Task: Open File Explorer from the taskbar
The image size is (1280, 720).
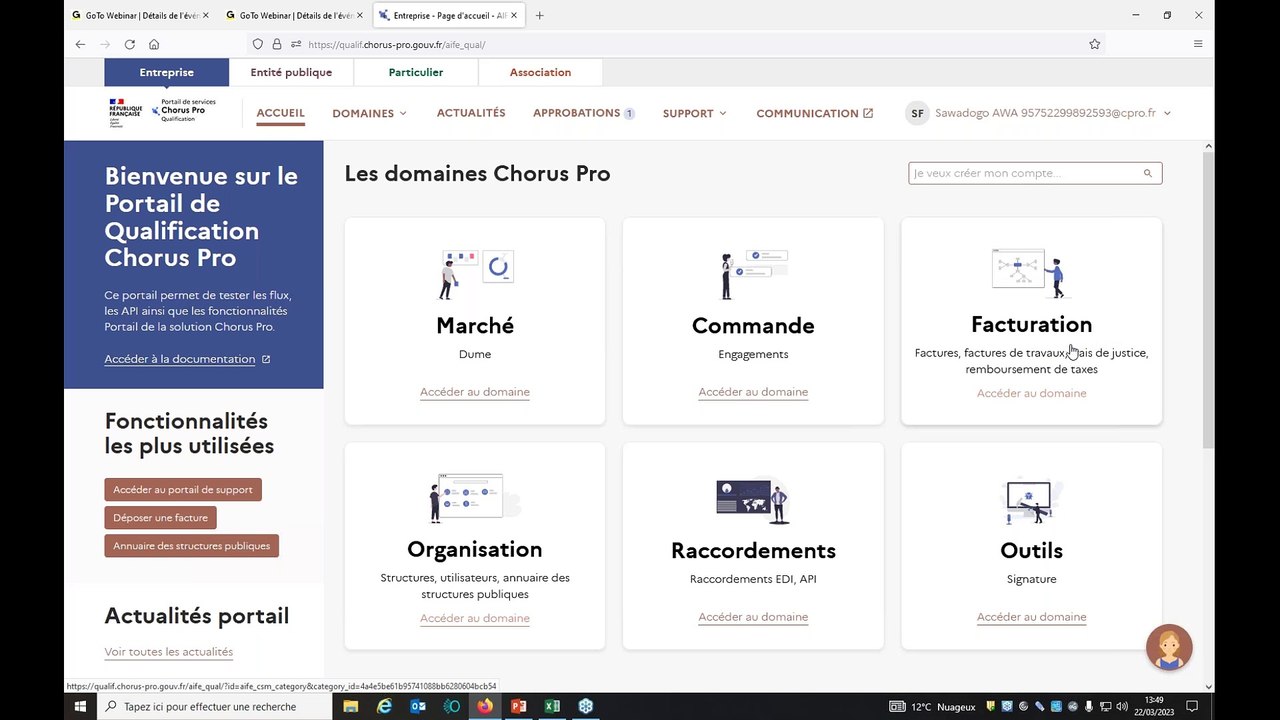Action: coord(351,706)
